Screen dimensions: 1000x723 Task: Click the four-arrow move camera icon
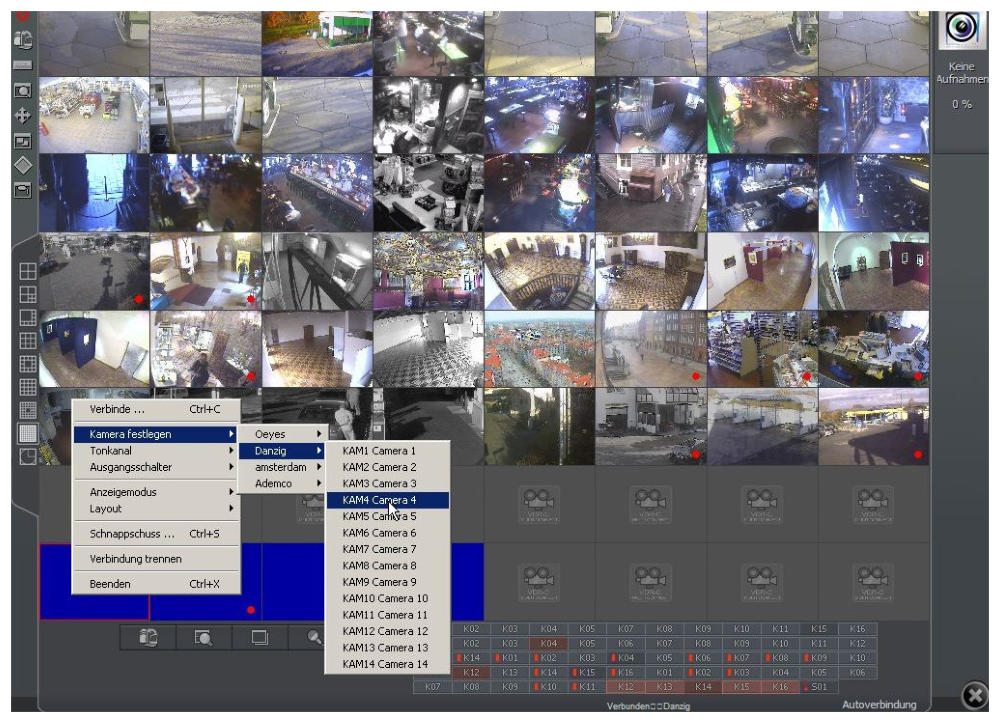tap(22, 115)
